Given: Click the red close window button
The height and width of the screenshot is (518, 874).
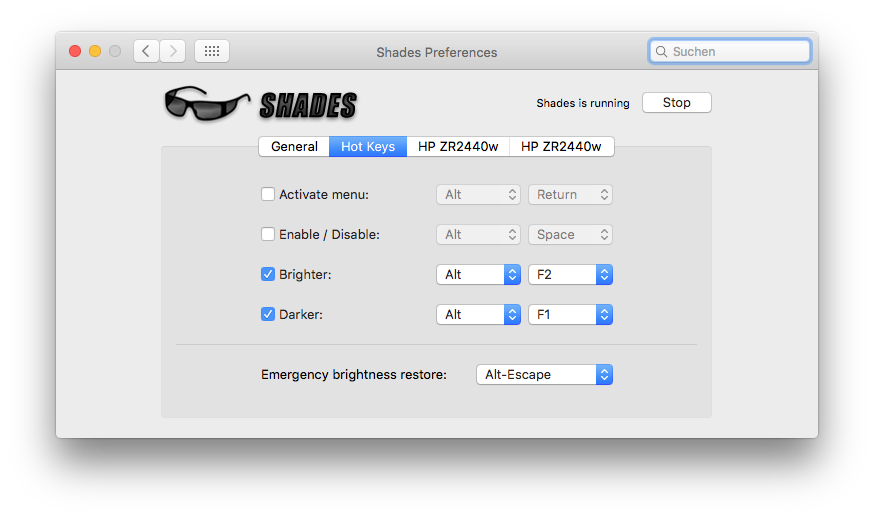Looking at the screenshot, I should (75, 51).
